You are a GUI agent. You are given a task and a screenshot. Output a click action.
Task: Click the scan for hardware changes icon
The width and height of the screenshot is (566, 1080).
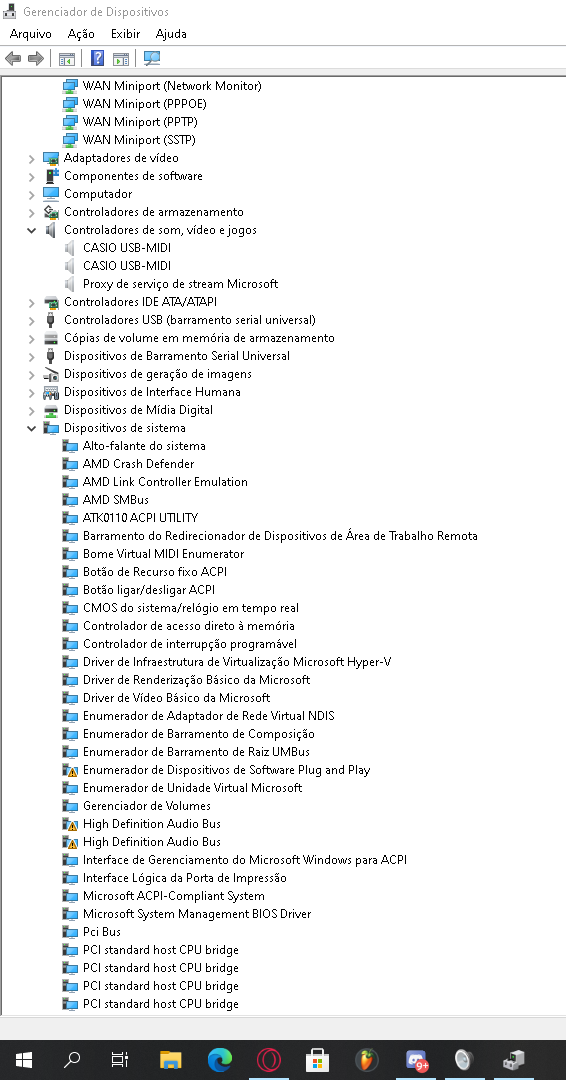(152, 59)
